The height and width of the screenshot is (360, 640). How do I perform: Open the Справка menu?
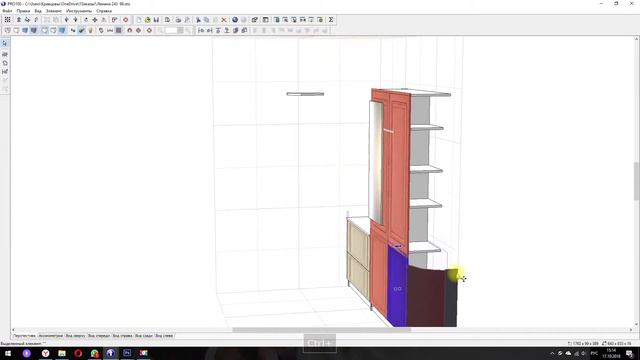coord(104,11)
